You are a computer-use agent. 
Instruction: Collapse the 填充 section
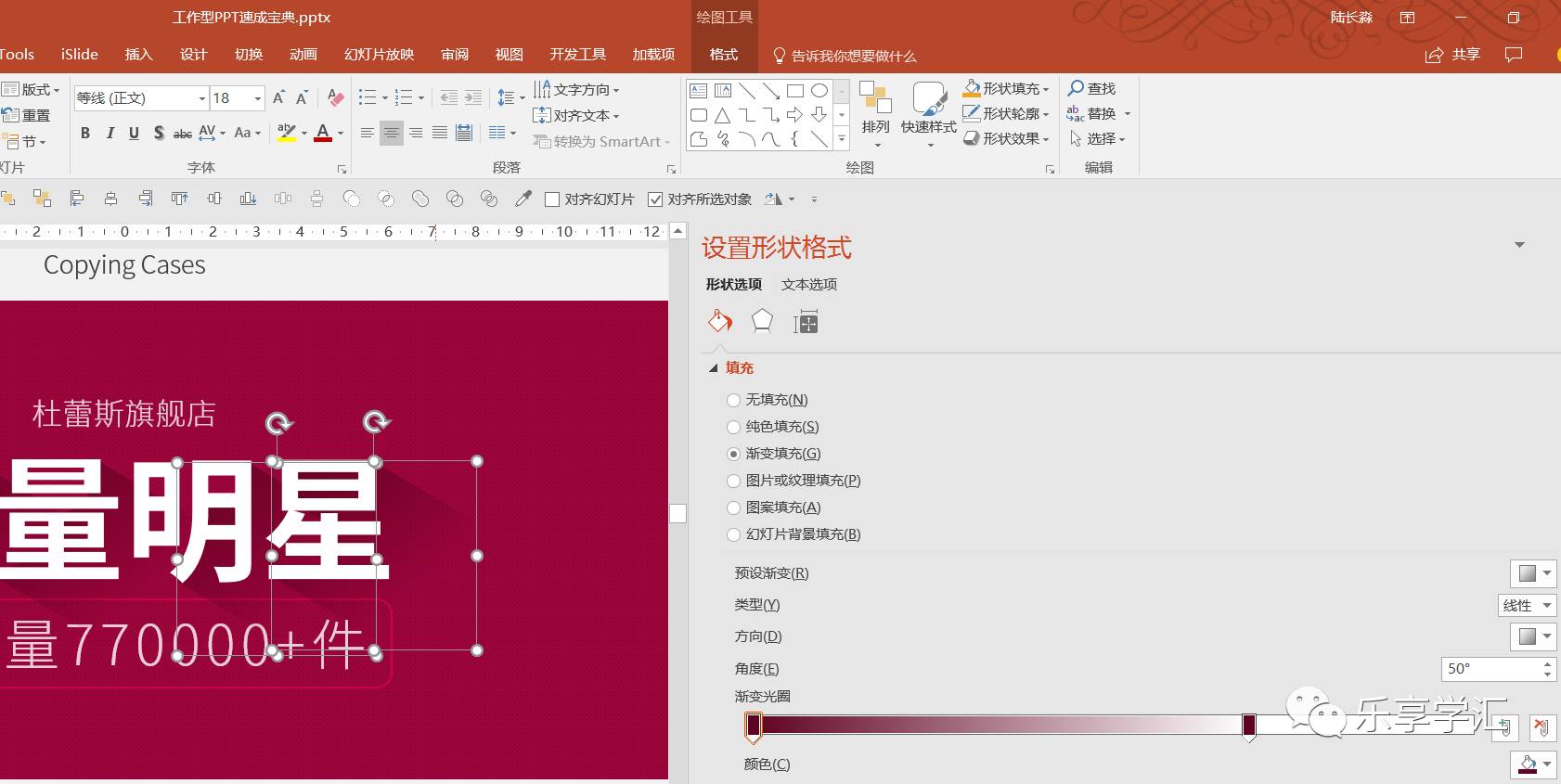714,368
